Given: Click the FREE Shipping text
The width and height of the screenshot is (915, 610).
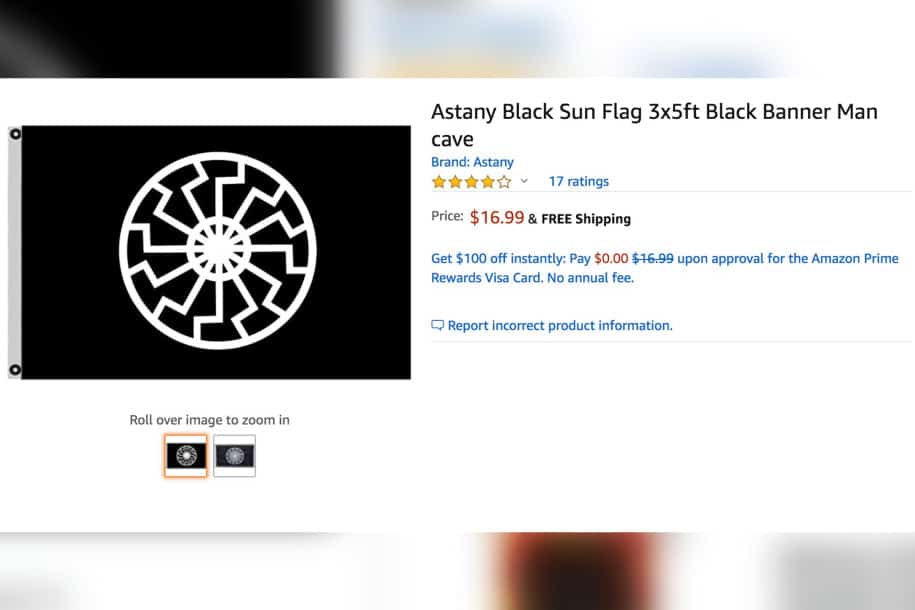Looking at the screenshot, I should pyautogui.click(x=586, y=219).
